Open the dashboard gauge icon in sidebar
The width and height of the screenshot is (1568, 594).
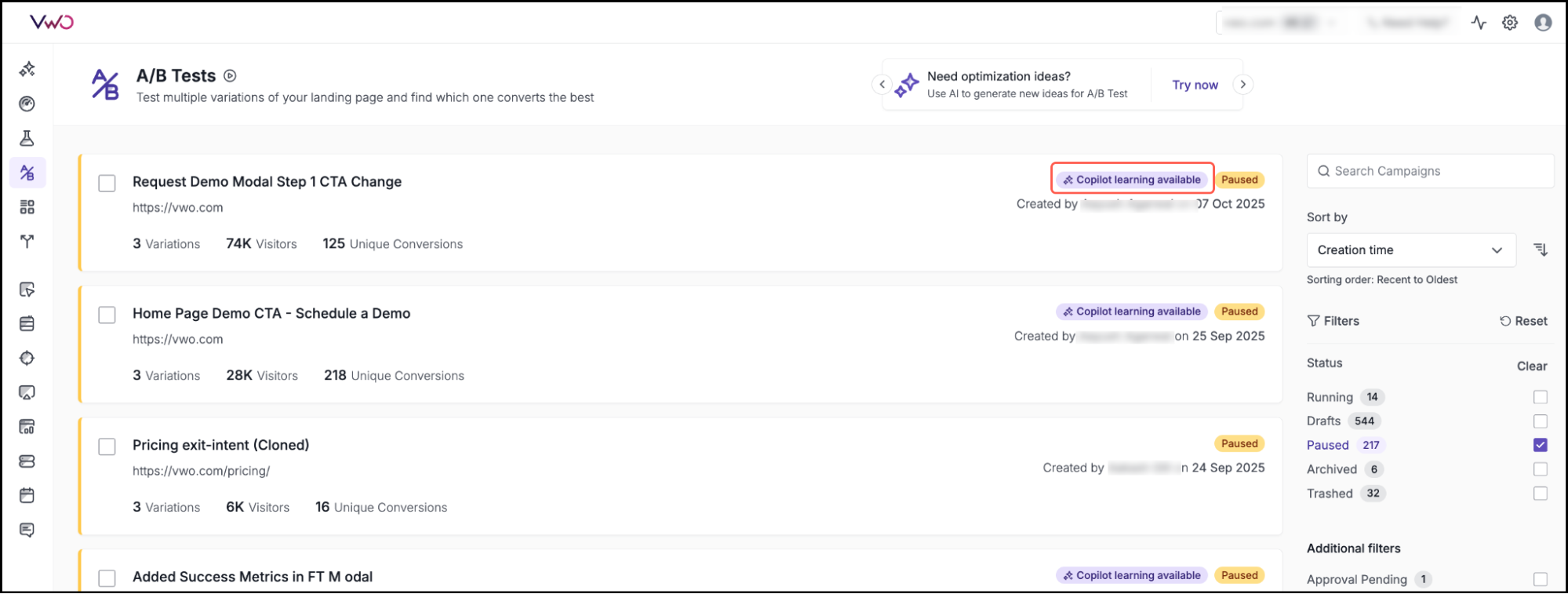click(27, 104)
